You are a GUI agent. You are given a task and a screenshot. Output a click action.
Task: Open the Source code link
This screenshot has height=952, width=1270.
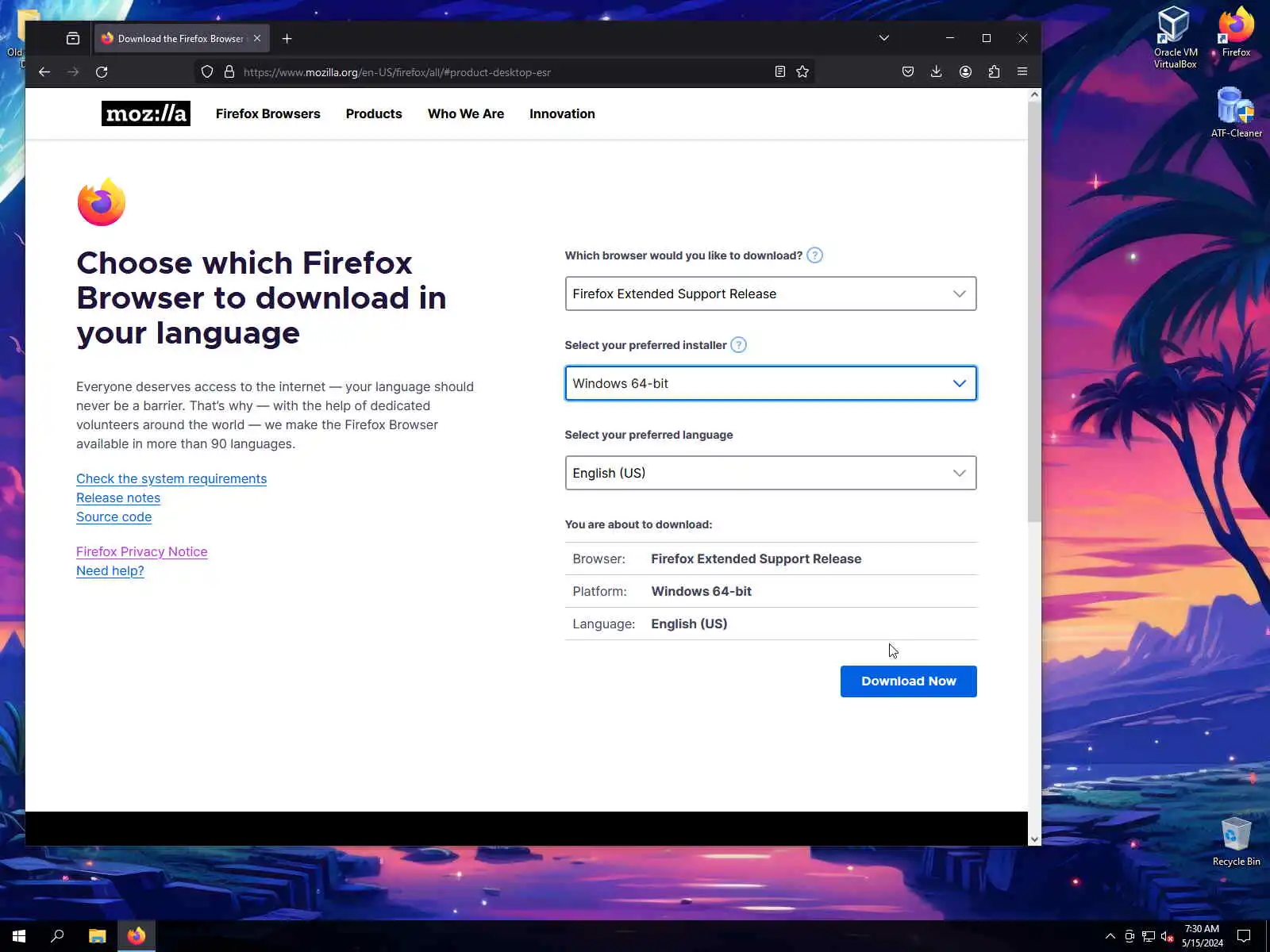(x=114, y=516)
